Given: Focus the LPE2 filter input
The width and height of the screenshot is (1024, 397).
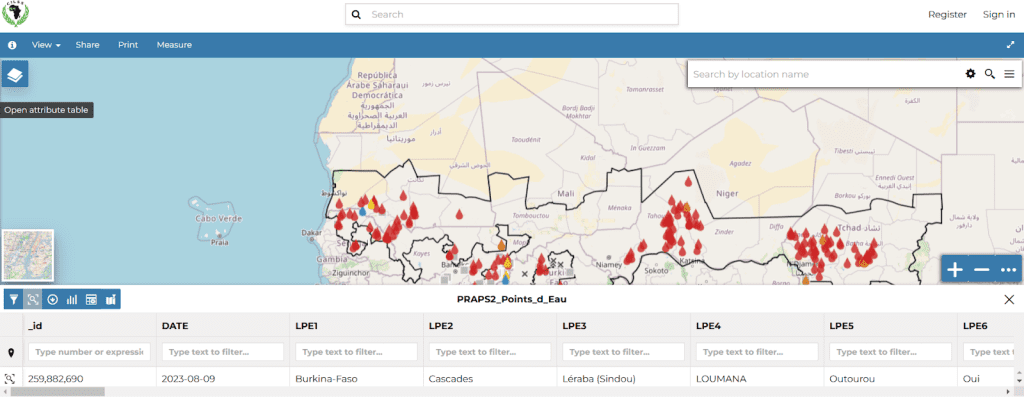Looking at the screenshot, I should [490, 352].
